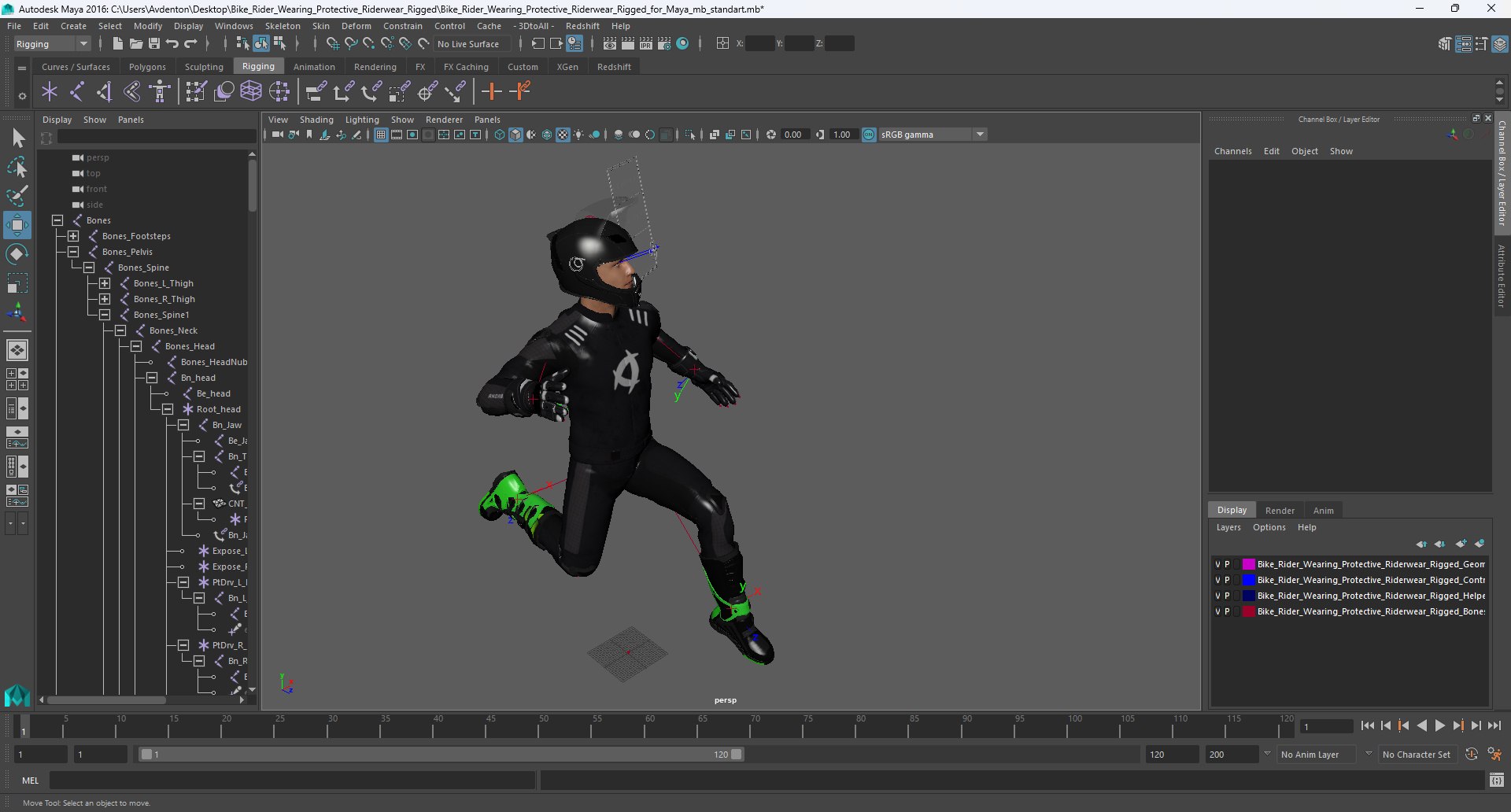Click the Auto keyframe toggle icon

click(x=1471, y=754)
